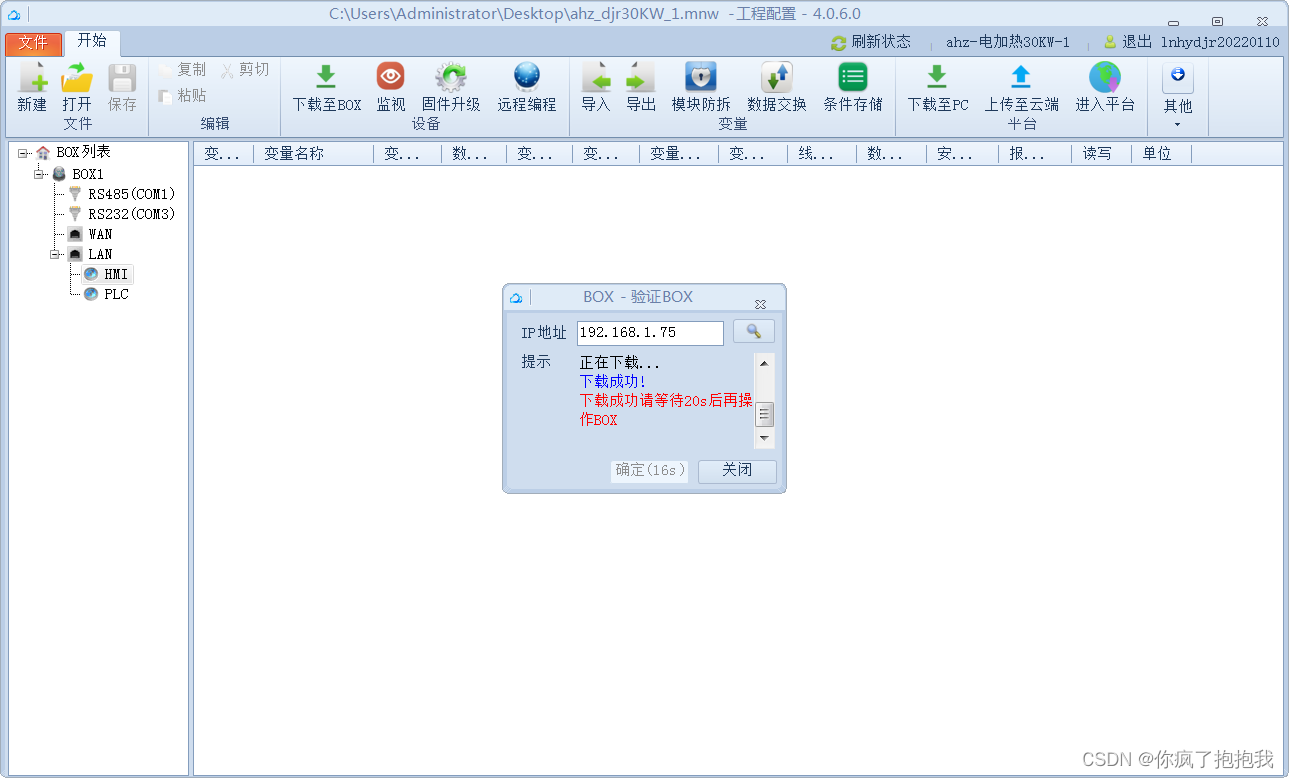1289x778 pixels.
Task: Collapse the BOX列表 root tree node
Action: [x=22, y=153]
